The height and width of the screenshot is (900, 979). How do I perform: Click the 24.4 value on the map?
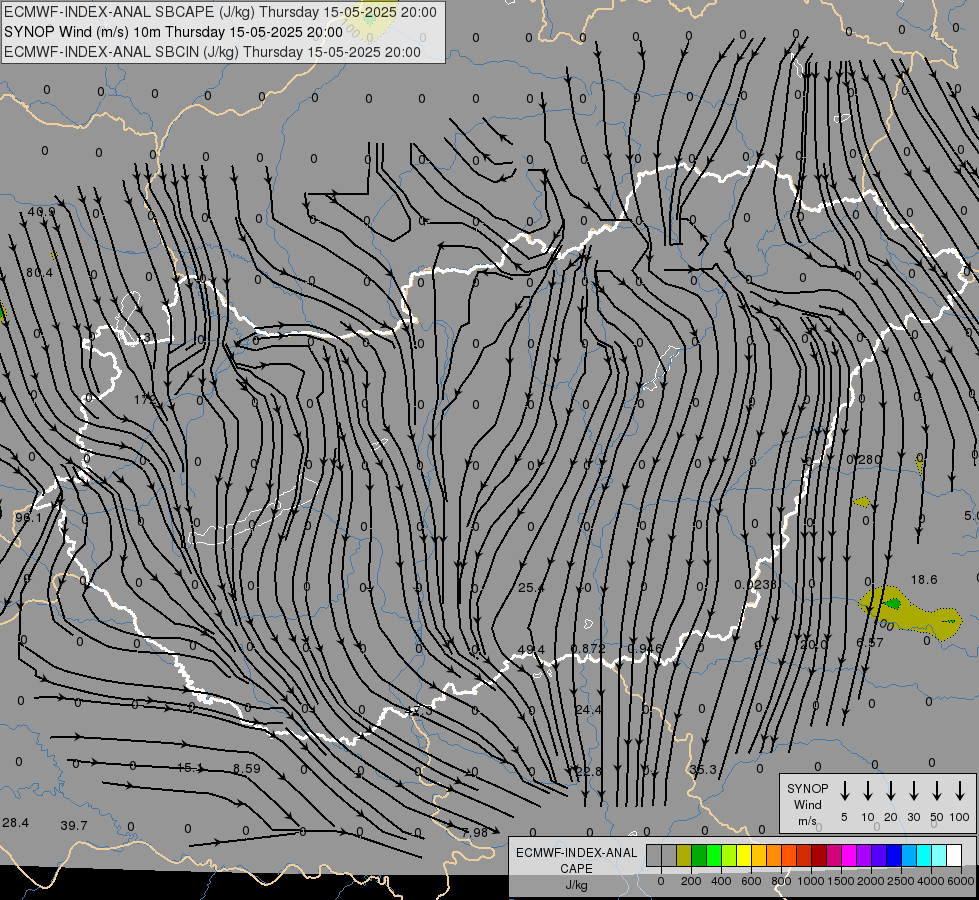588,710
